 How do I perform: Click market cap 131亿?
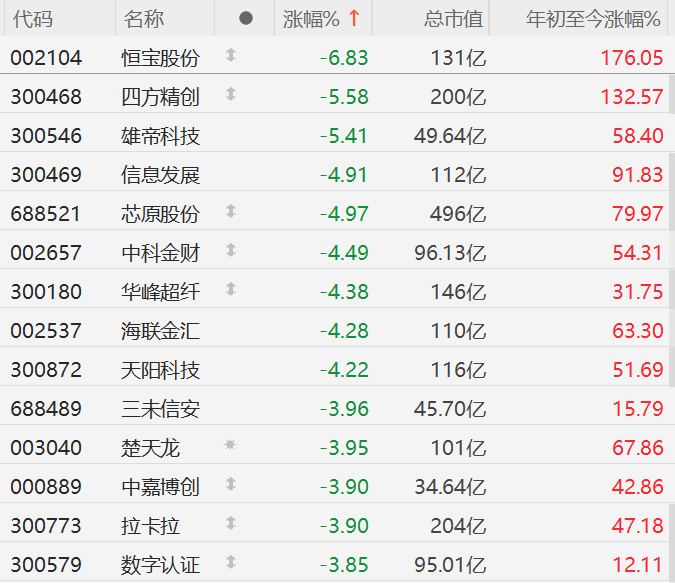point(458,58)
